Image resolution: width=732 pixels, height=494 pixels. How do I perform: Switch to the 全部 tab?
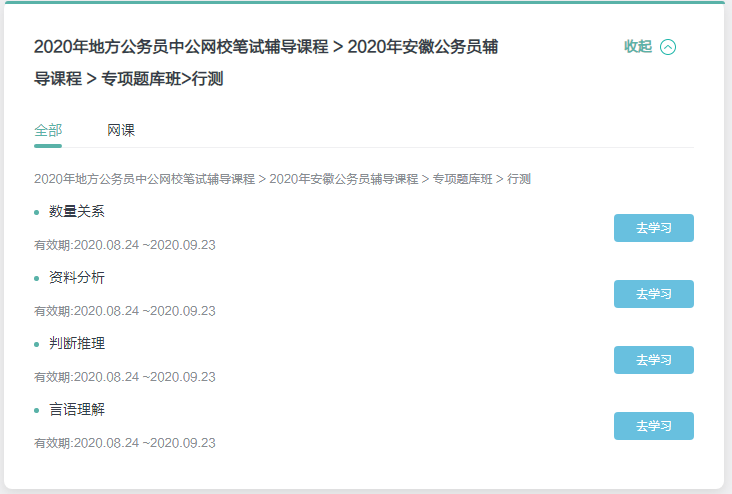pyautogui.click(x=48, y=130)
